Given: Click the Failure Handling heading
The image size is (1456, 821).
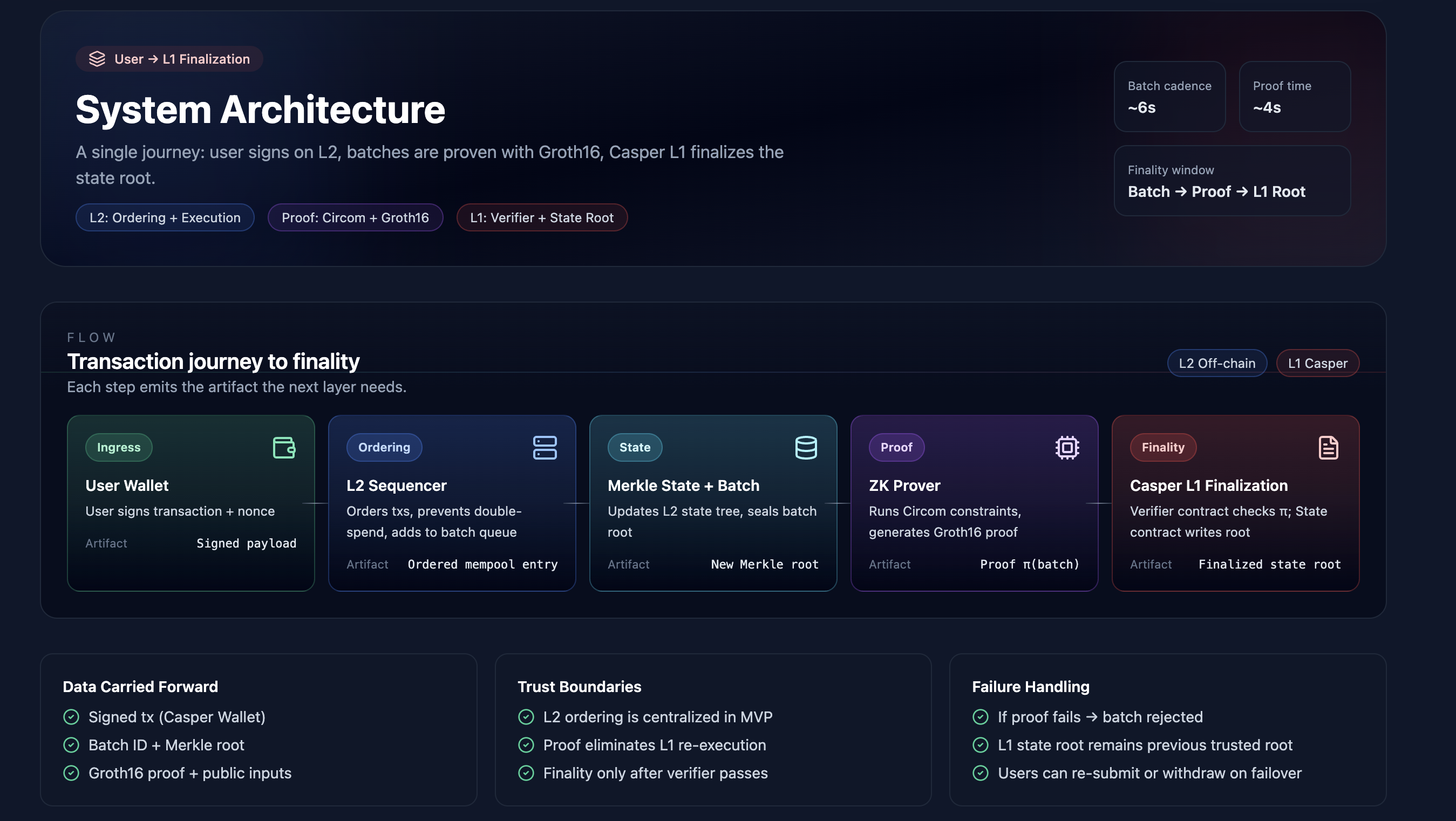Looking at the screenshot, I should (1030, 687).
